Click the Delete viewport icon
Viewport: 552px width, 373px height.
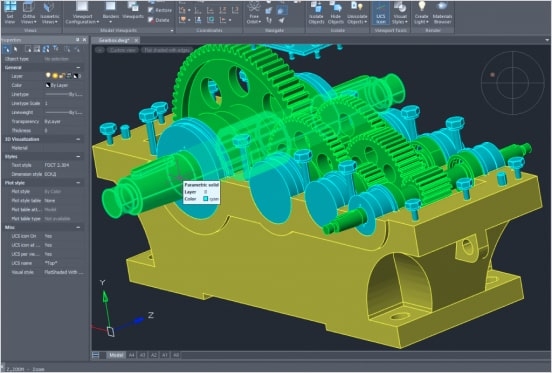point(159,20)
